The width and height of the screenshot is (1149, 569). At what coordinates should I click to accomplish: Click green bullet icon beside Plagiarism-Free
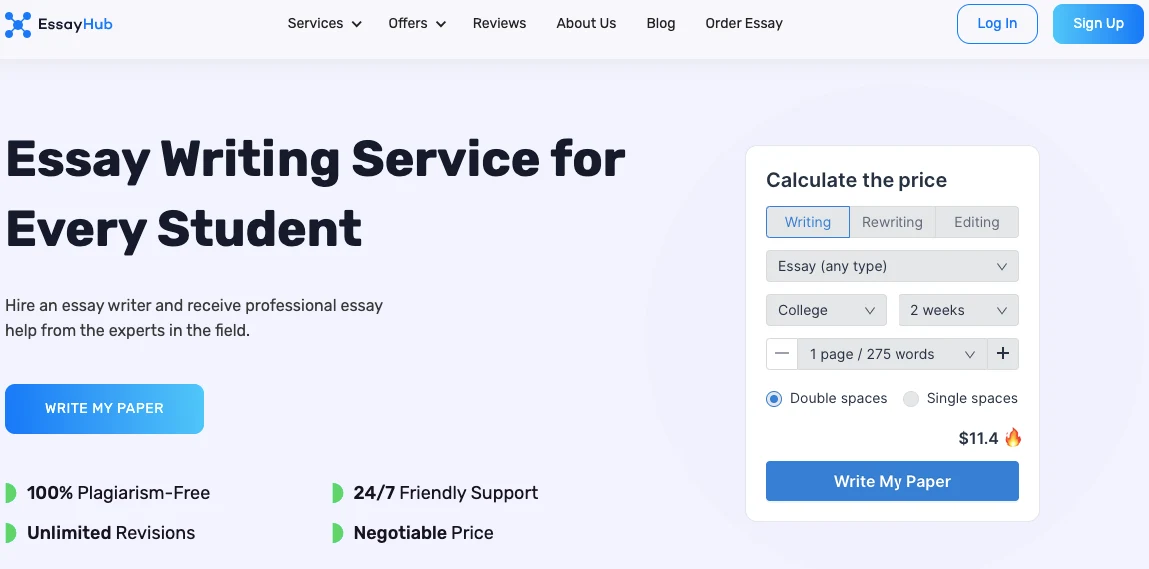(x=11, y=493)
